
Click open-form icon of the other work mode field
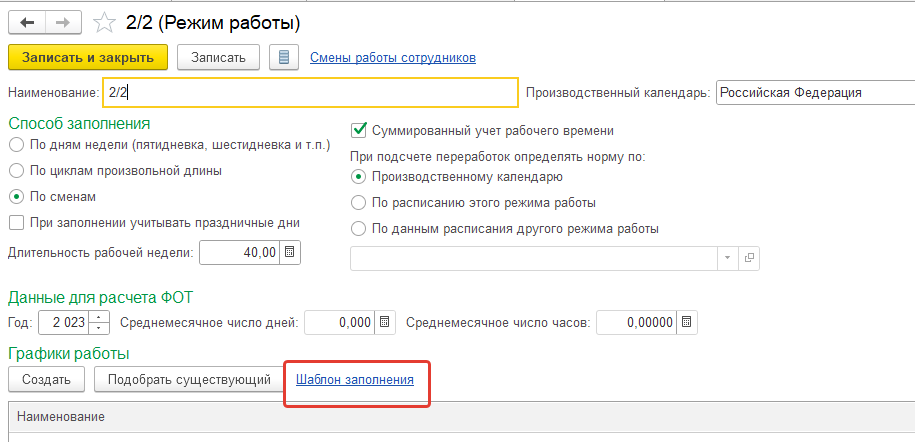pyautogui.click(x=749, y=257)
